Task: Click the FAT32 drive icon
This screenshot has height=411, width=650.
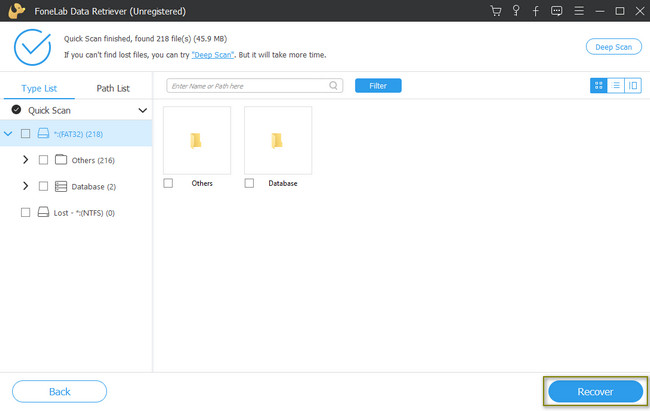Action: point(43,133)
